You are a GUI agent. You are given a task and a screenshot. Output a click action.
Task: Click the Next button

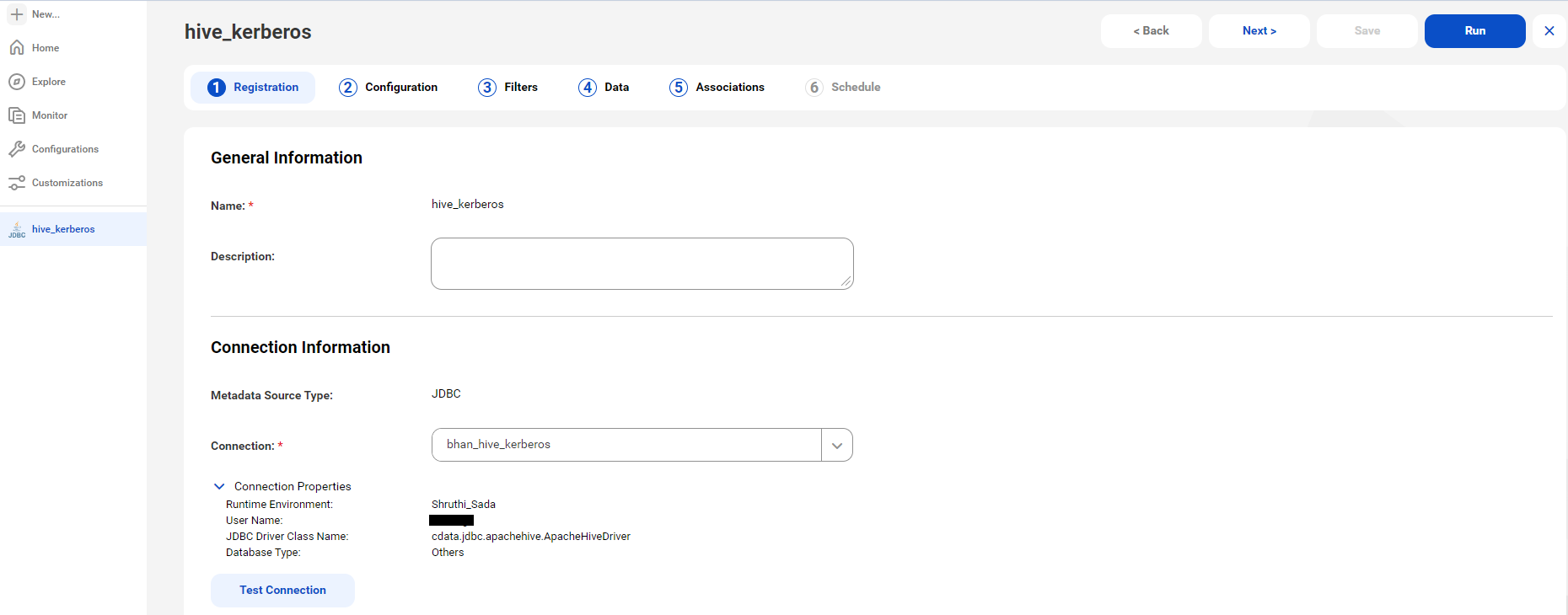1259,31
